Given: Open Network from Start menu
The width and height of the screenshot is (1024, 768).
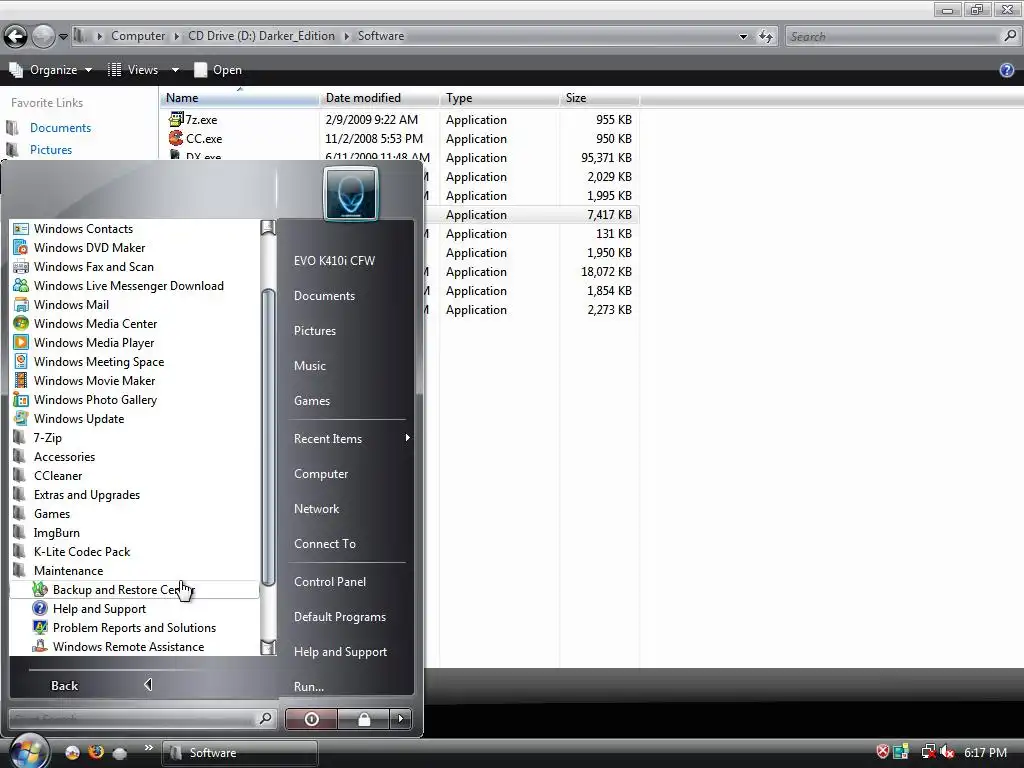Looking at the screenshot, I should click(x=316, y=509).
